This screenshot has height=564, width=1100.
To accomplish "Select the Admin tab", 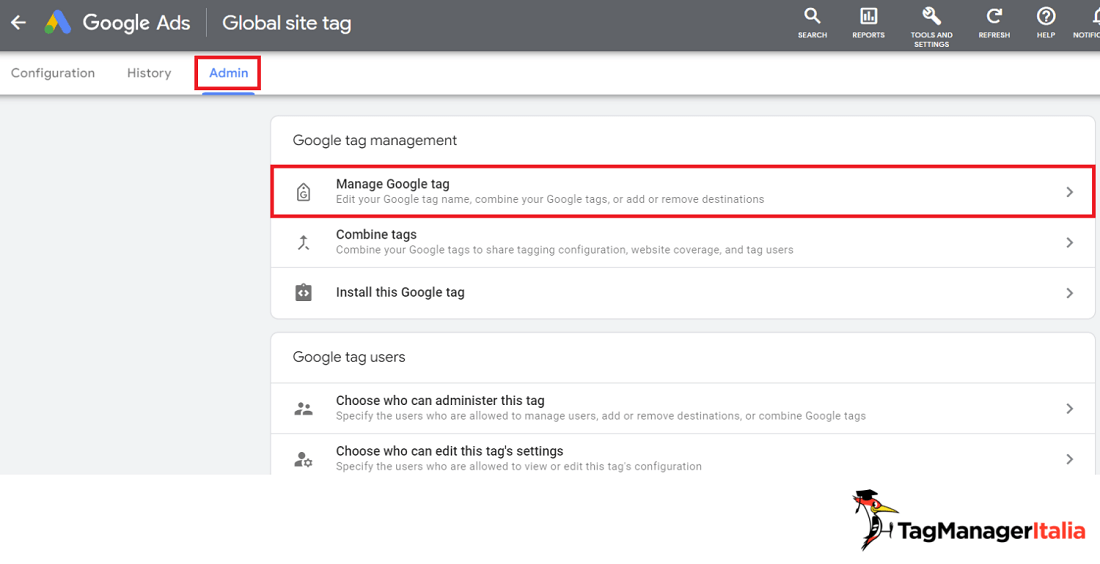I will [229, 73].
